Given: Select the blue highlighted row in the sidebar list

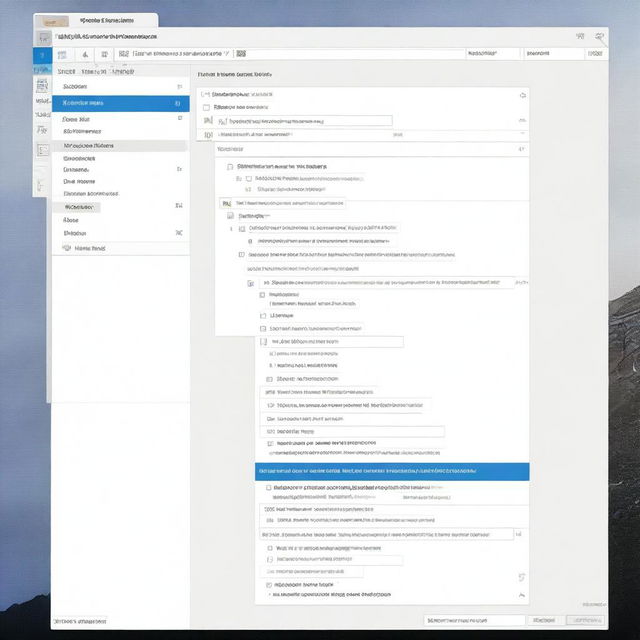Looking at the screenshot, I should 120,103.
